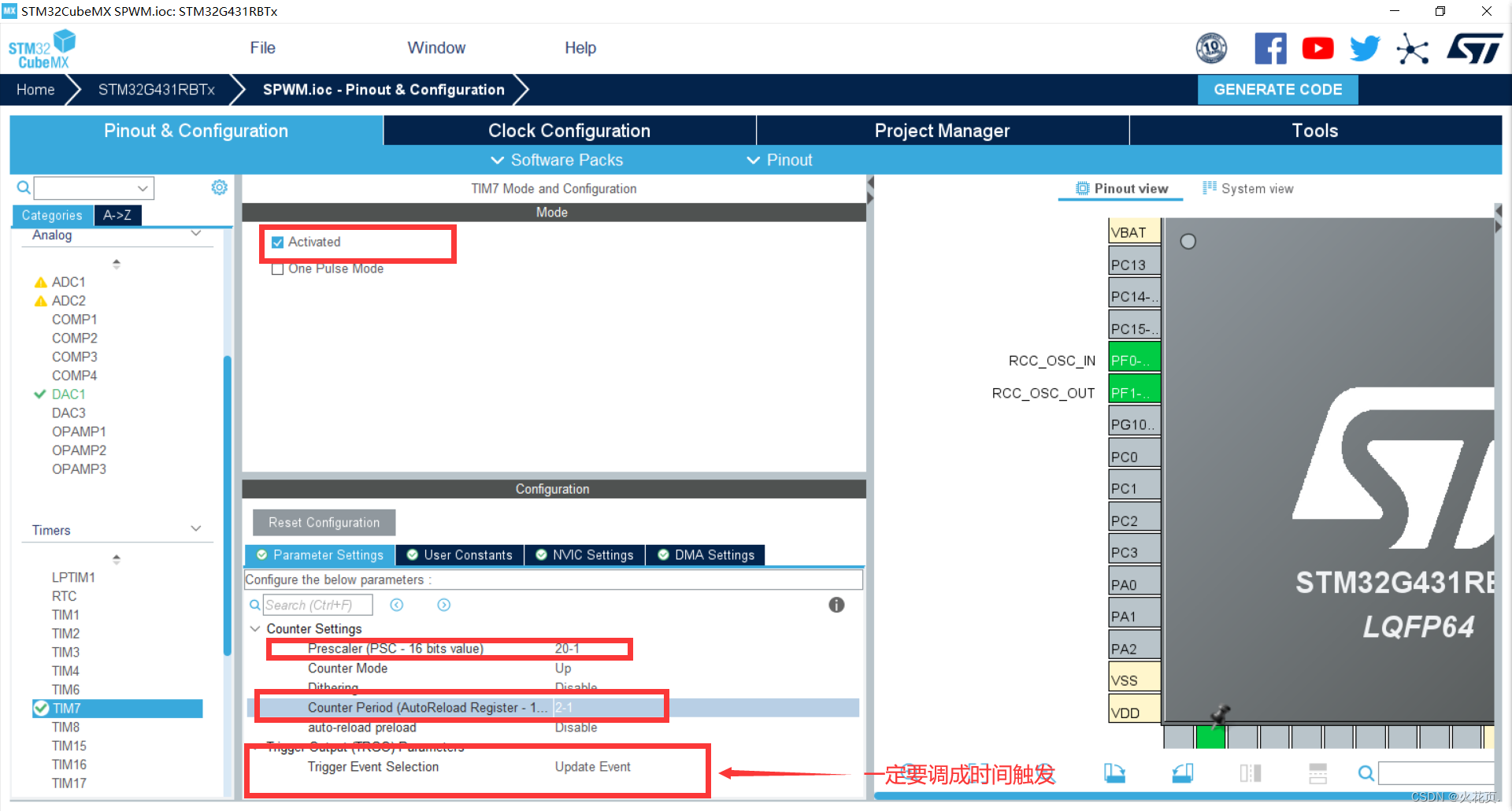The height and width of the screenshot is (811, 1512).
Task: Flip pinout view horizontally
Action: (1251, 773)
